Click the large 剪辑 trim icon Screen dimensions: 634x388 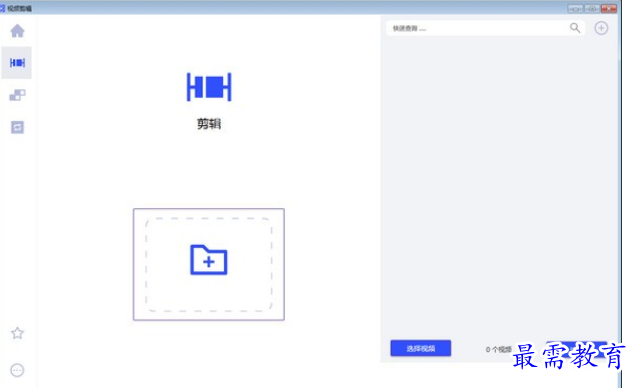(x=209, y=87)
